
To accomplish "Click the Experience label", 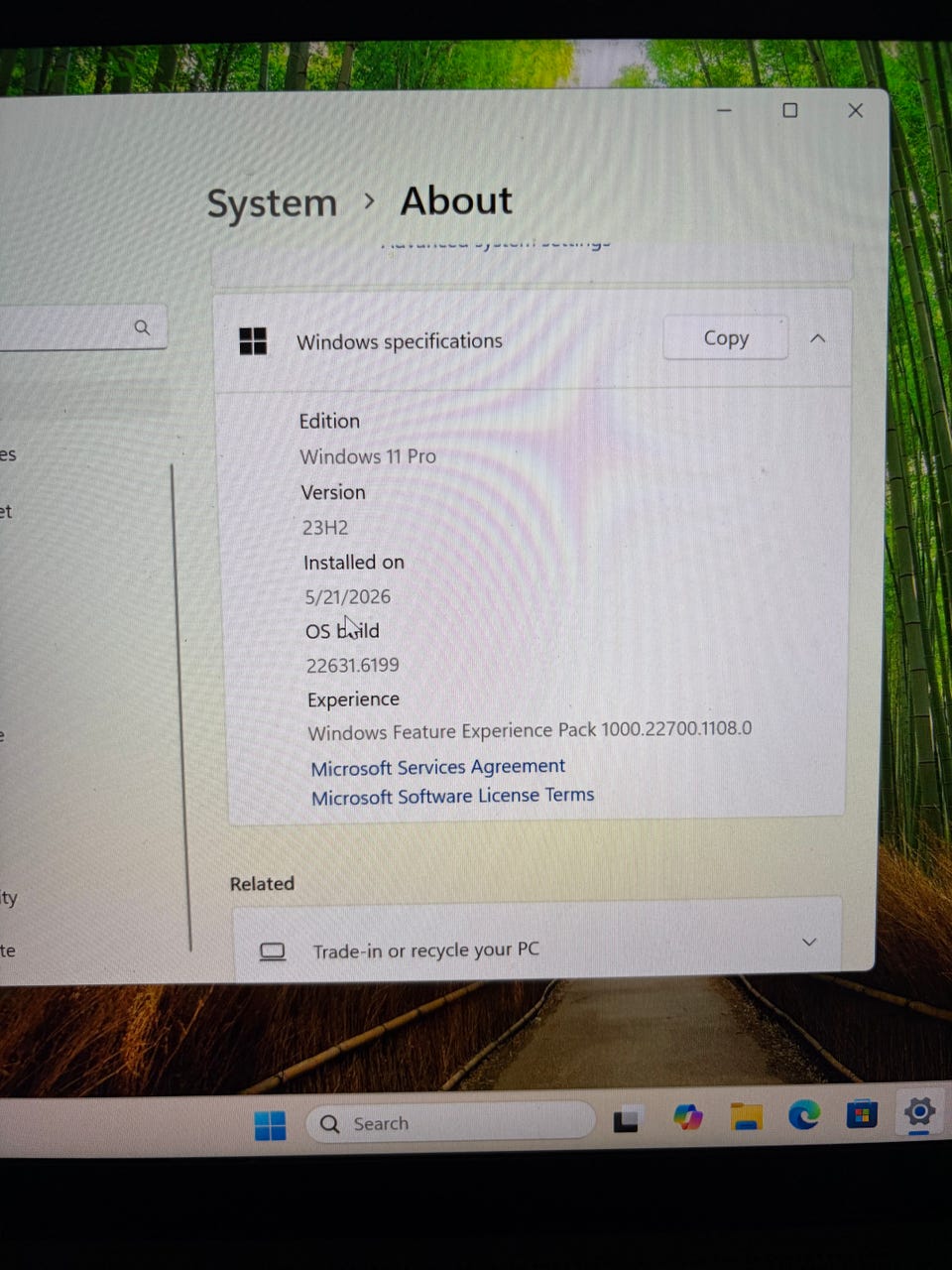I will pyautogui.click(x=353, y=699).
